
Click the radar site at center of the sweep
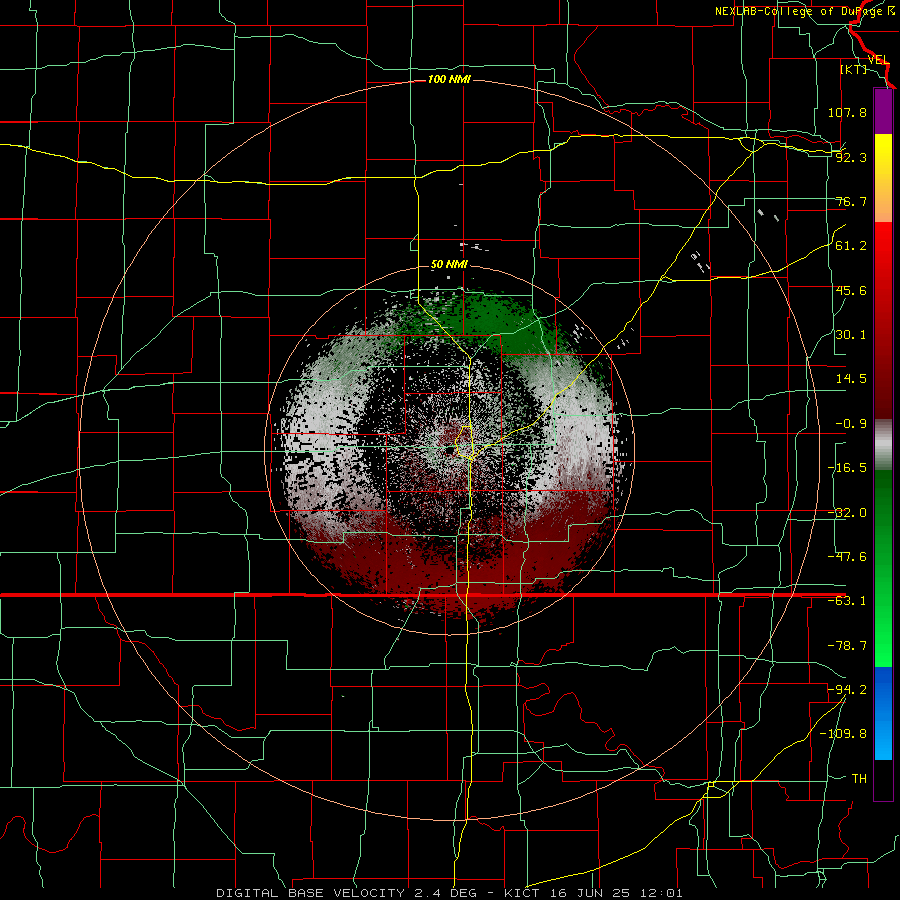click(449, 449)
